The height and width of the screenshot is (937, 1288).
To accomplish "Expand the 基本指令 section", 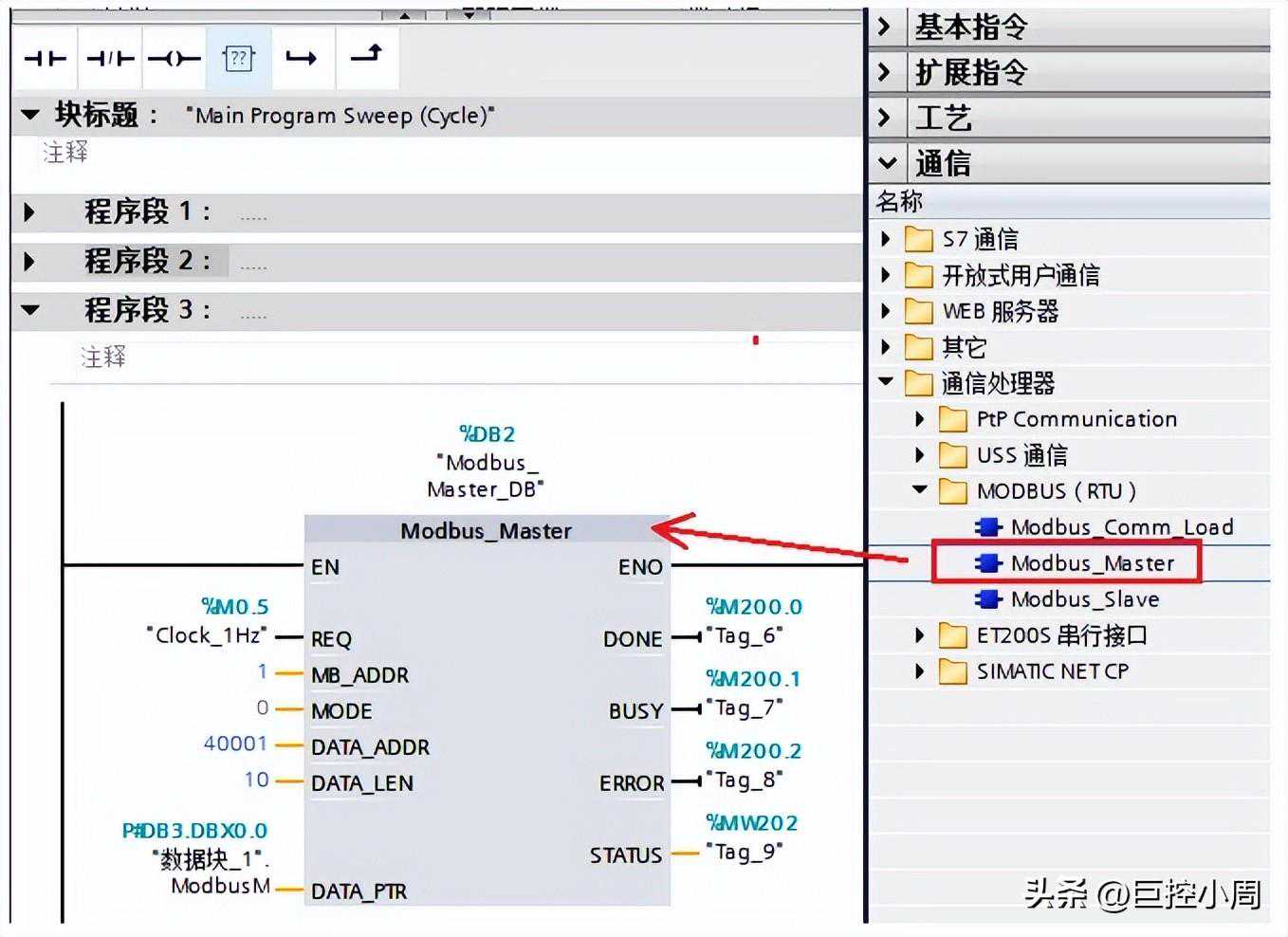I will tap(884, 27).
